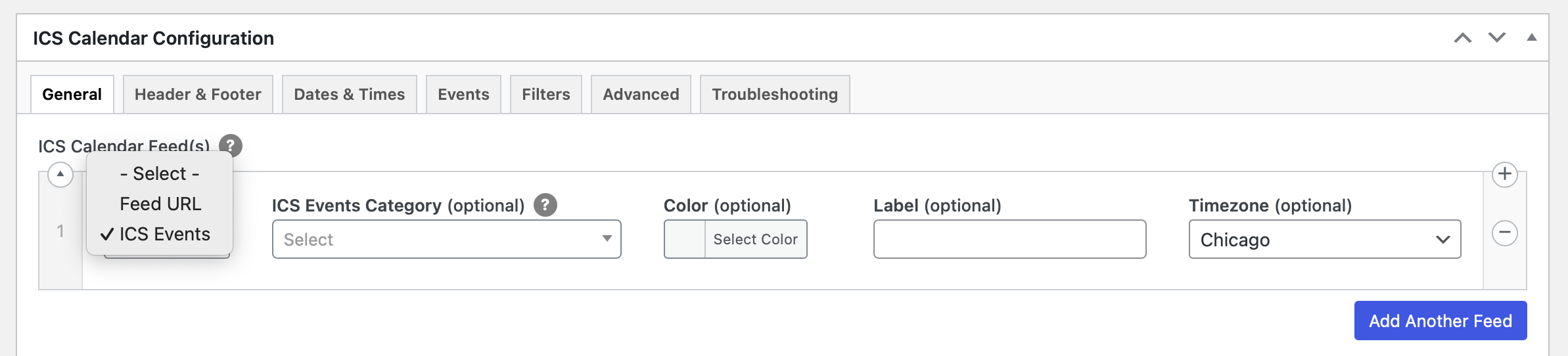Go to the Troubleshooting tab
The width and height of the screenshot is (1568, 356).
774,95
